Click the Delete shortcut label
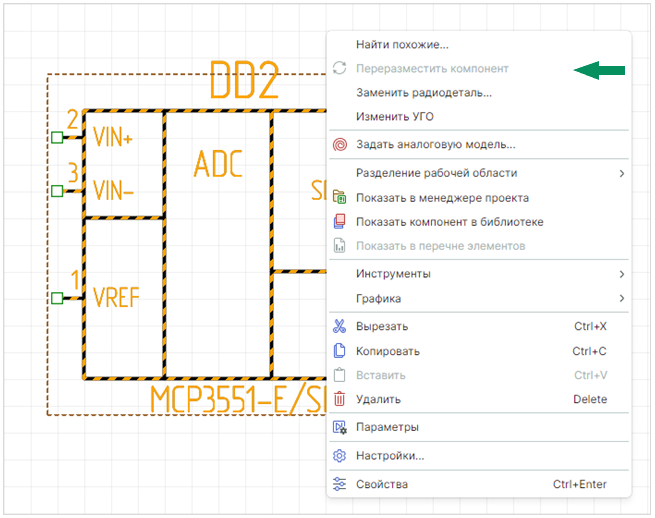The width and height of the screenshot is (655, 518). point(590,399)
